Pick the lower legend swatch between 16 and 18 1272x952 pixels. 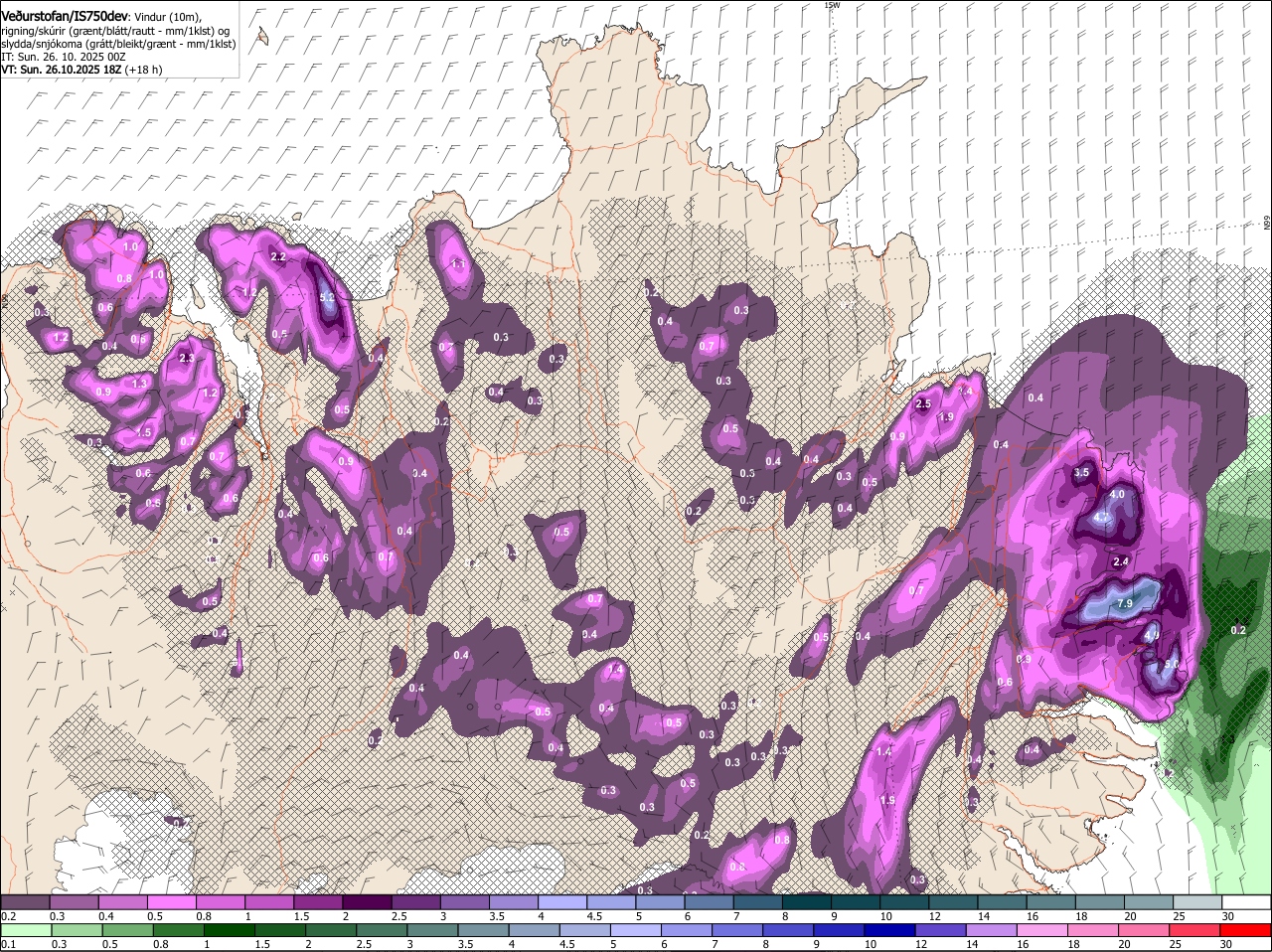click(x=1041, y=929)
